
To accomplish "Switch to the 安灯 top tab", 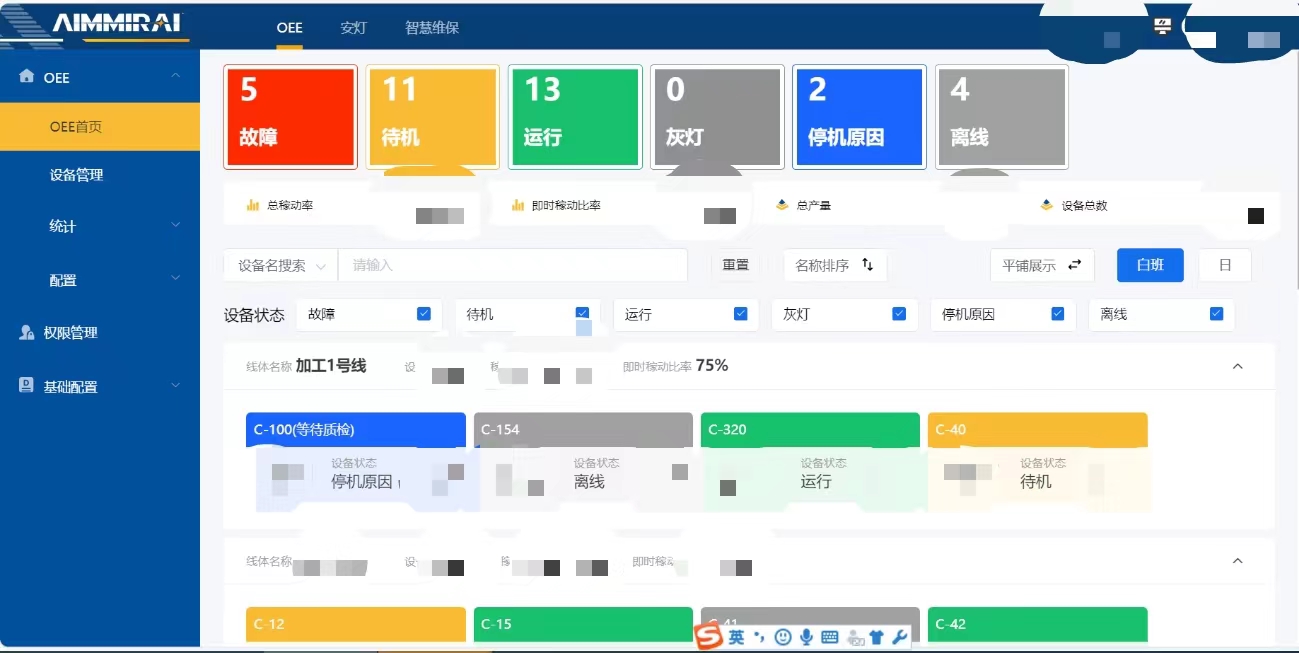I will pyautogui.click(x=354, y=28).
